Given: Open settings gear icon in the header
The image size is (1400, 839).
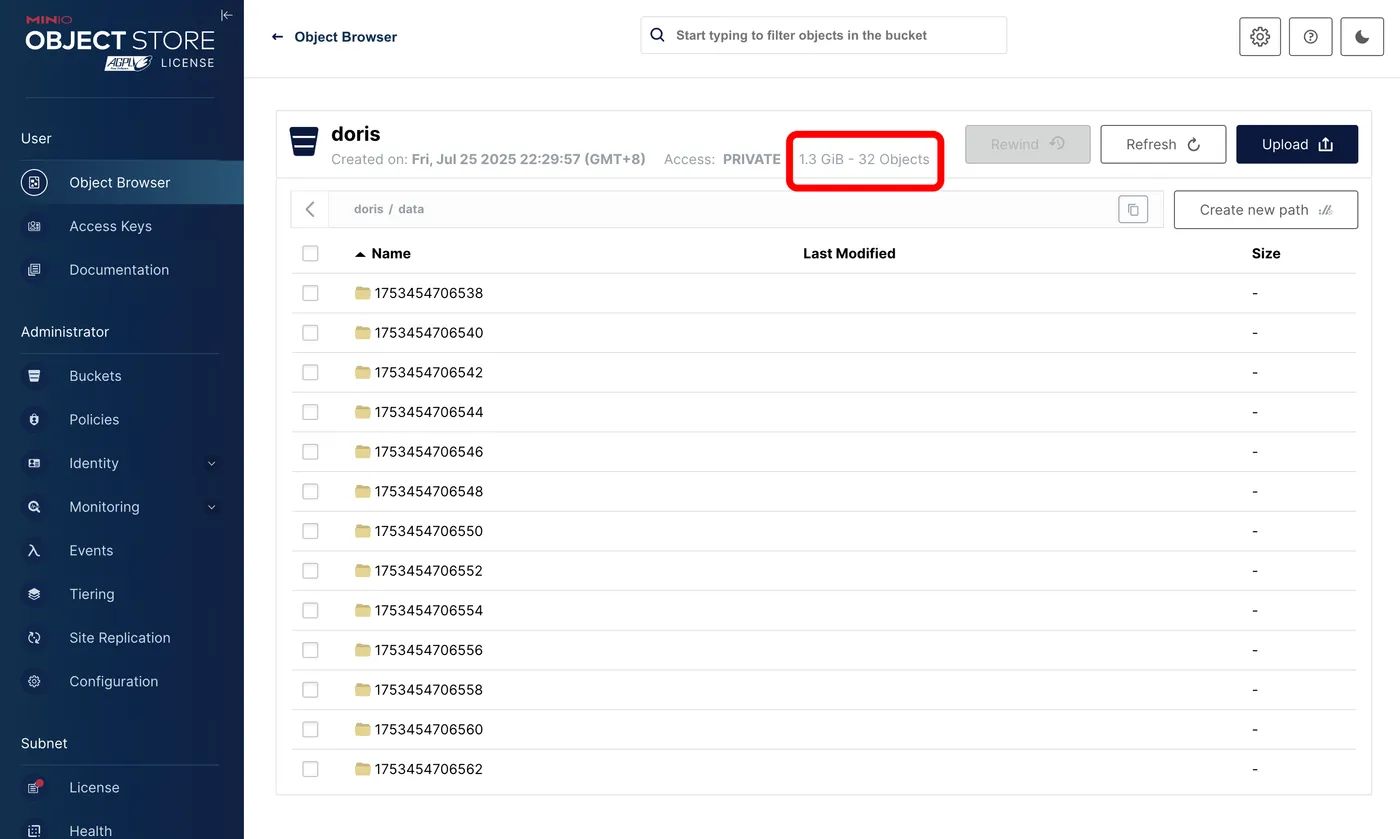Looking at the screenshot, I should 1260,36.
